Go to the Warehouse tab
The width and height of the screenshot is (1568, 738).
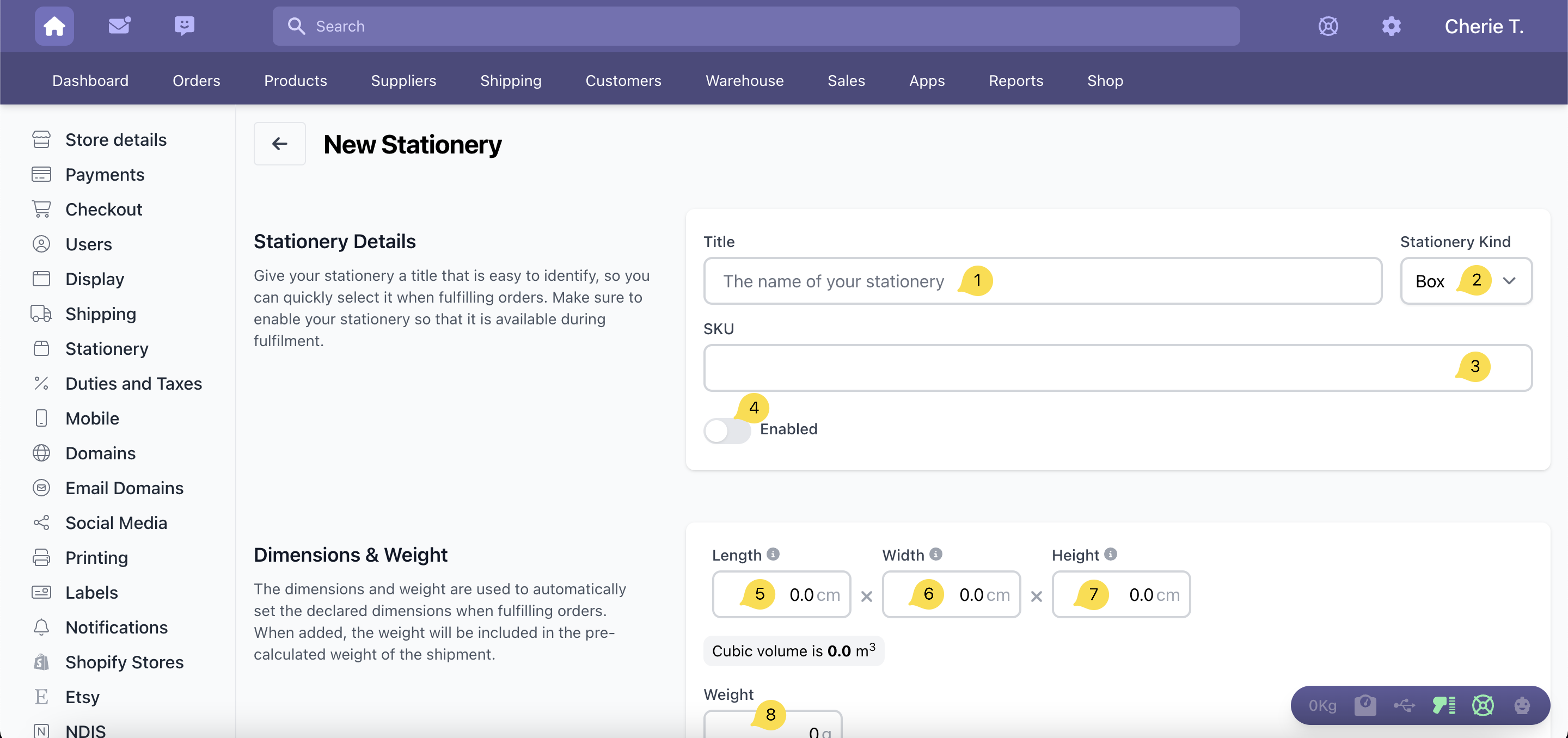(744, 81)
